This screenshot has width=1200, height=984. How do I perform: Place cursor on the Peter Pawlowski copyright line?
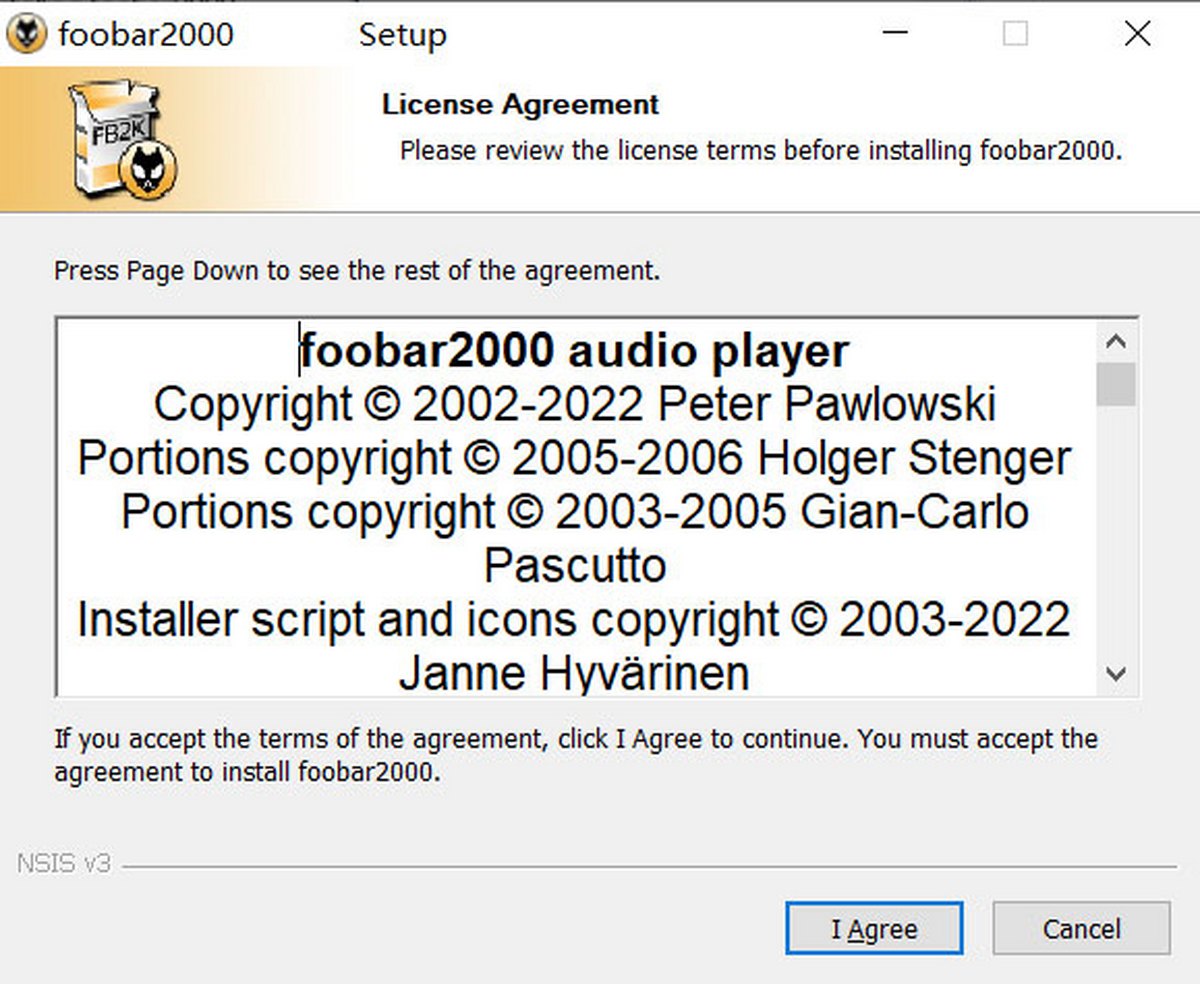574,405
